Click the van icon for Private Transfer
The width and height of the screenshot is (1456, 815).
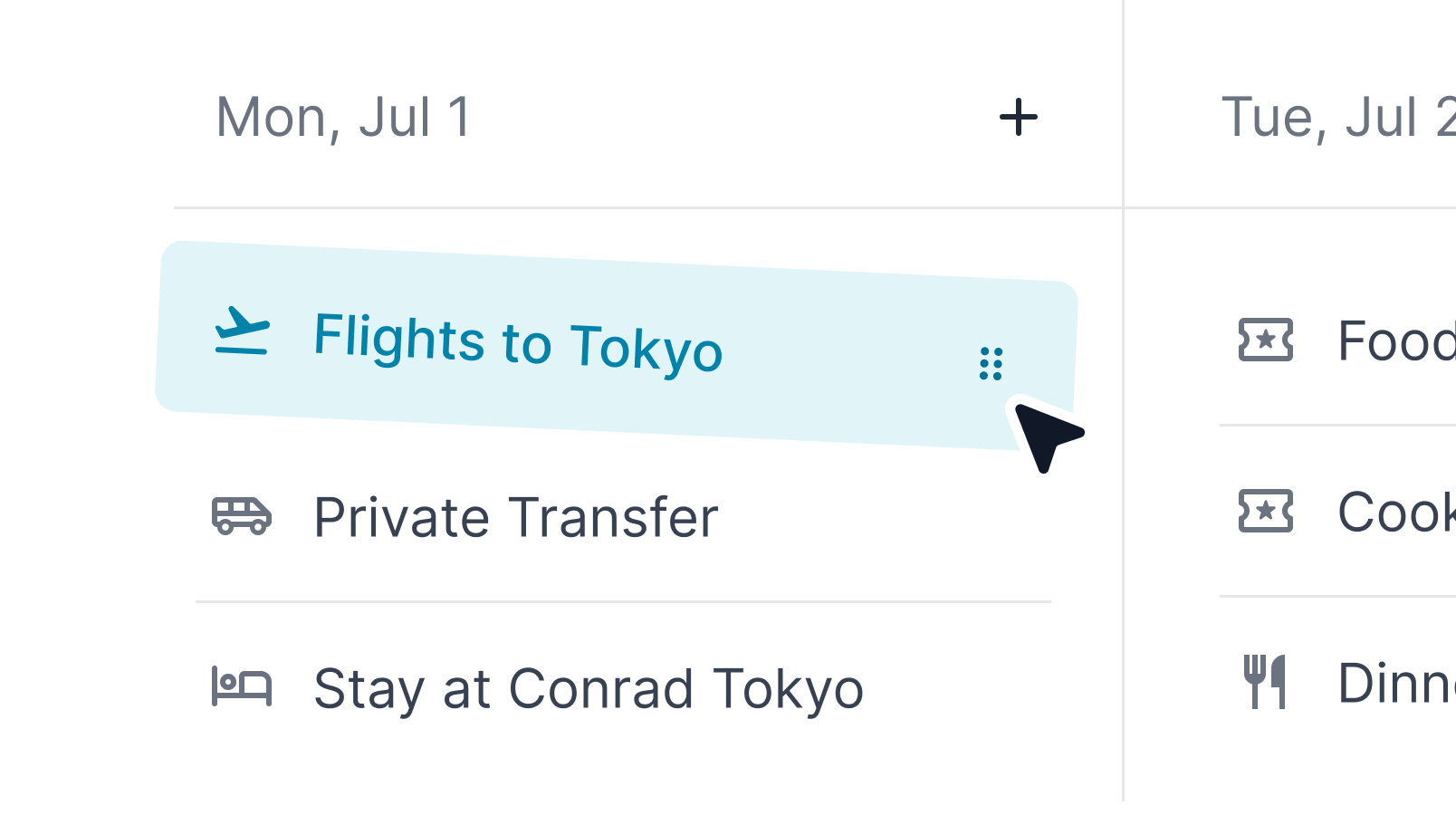pyautogui.click(x=242, y=516)
